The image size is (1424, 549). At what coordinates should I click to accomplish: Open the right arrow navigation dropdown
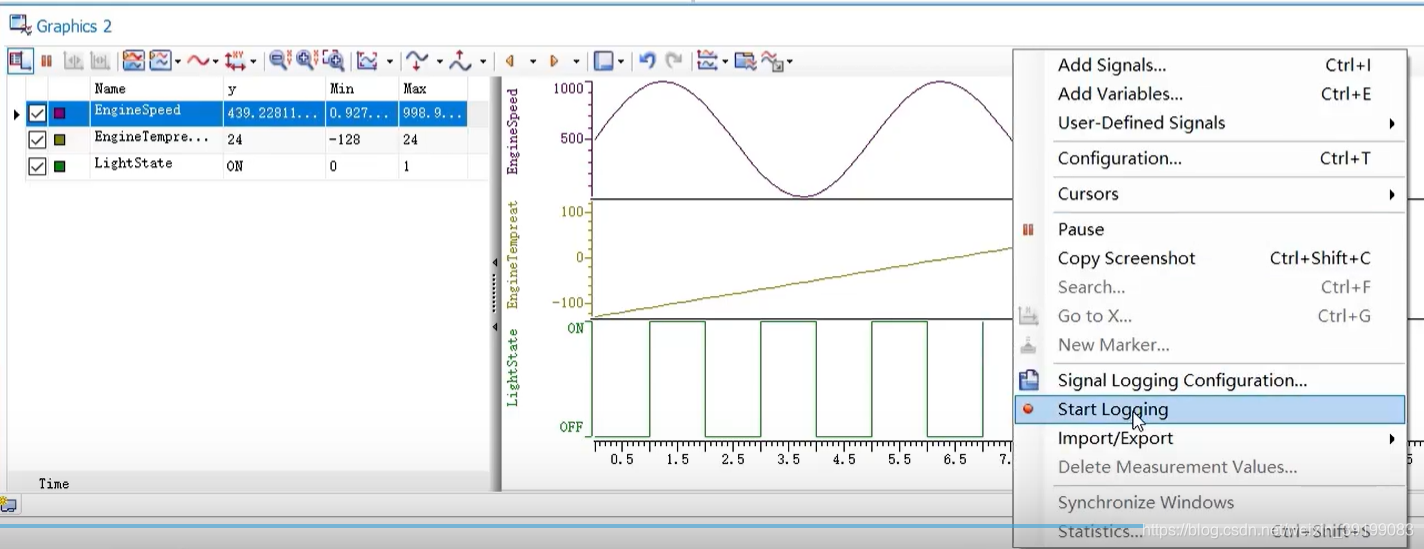577,62
